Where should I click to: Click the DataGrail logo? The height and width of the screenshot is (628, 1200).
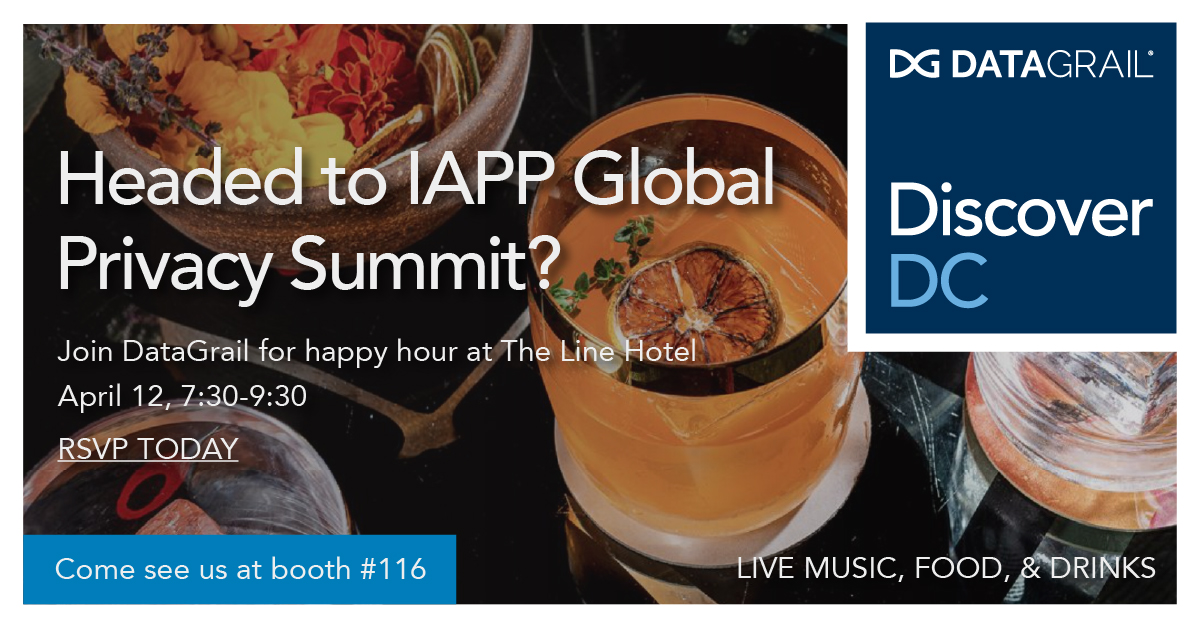pyautogui.click(x=1021, y=65)
